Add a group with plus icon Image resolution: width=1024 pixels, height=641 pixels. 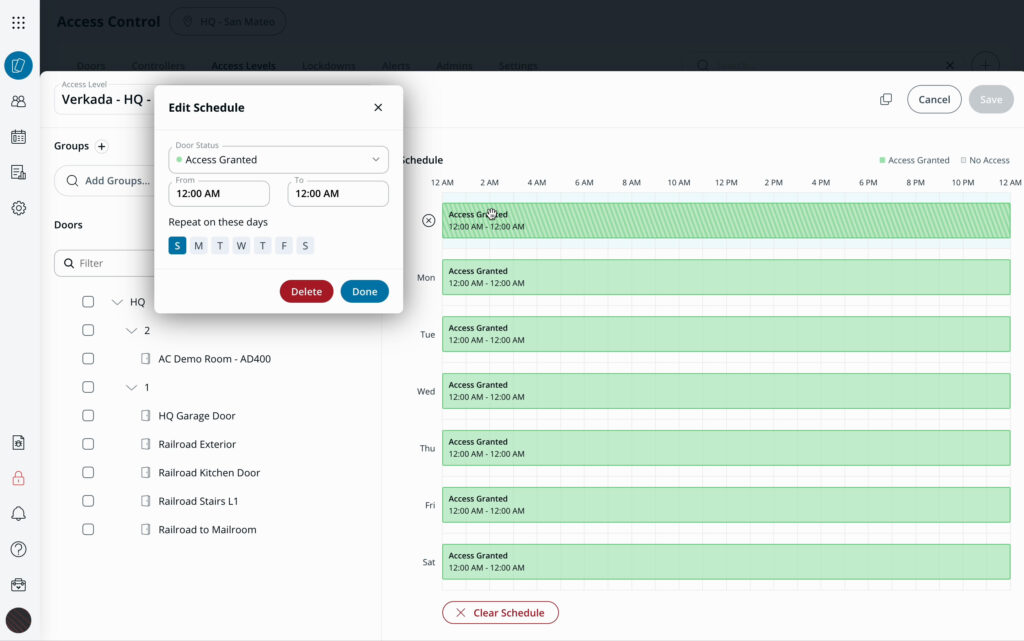click(101, 146)
